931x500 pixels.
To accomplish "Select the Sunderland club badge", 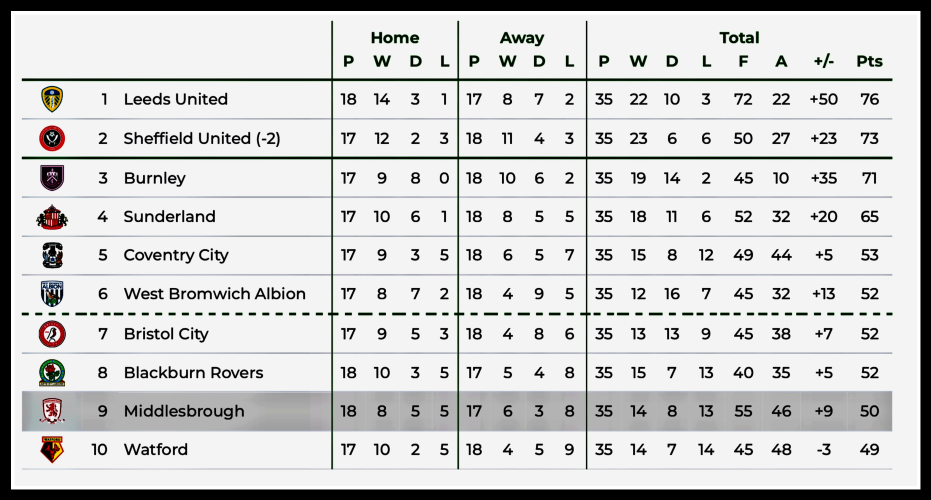I will 52,216.
